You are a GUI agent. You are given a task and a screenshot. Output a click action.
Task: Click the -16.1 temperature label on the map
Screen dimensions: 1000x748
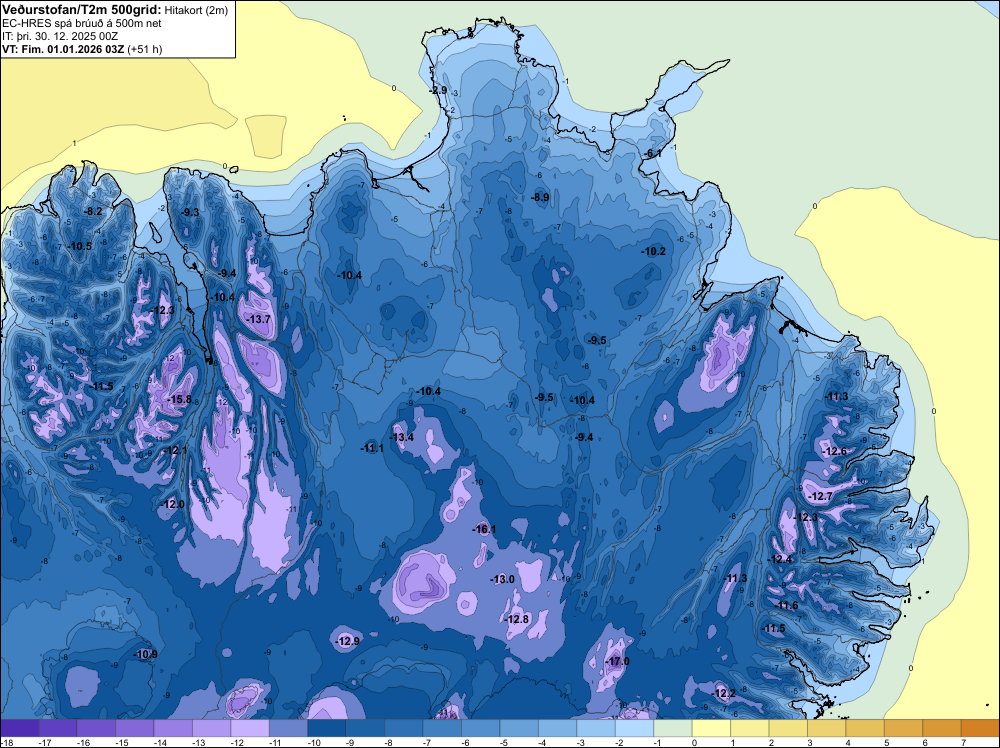484,529
